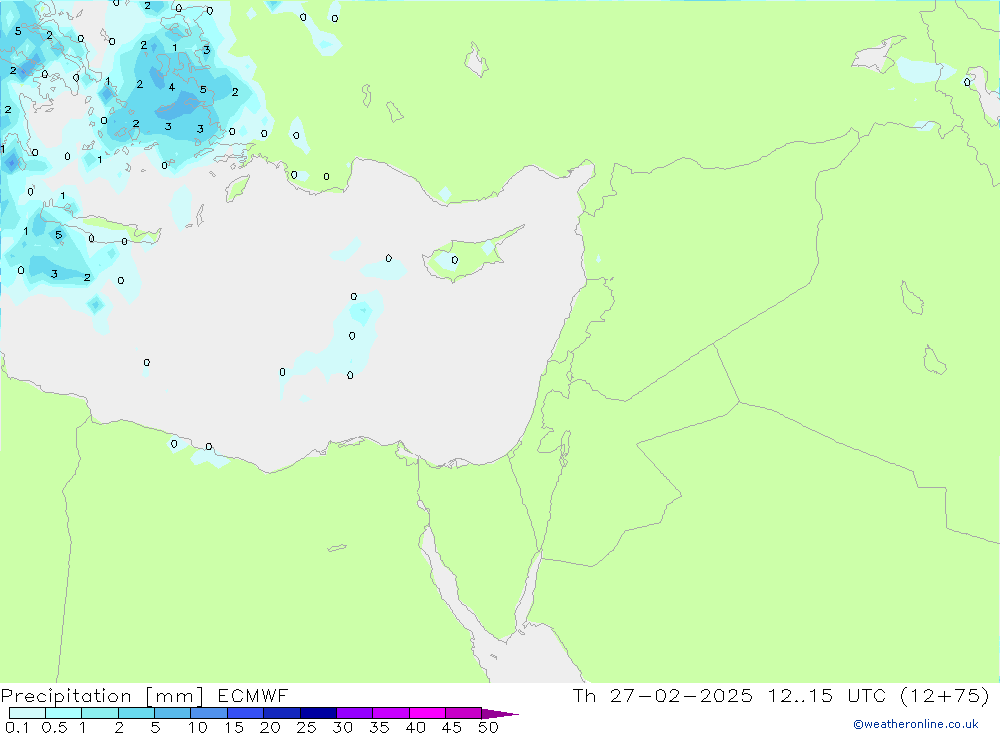Select the 35–40 mm legend color box
Screen dimensions: 1000x733
pos(391,713)
